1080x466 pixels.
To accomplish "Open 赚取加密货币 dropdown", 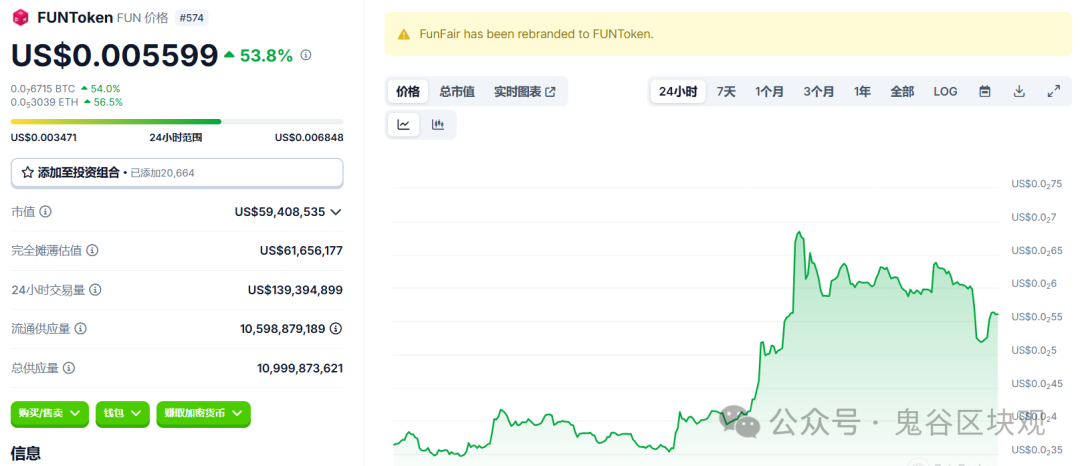I will (203, 414).
